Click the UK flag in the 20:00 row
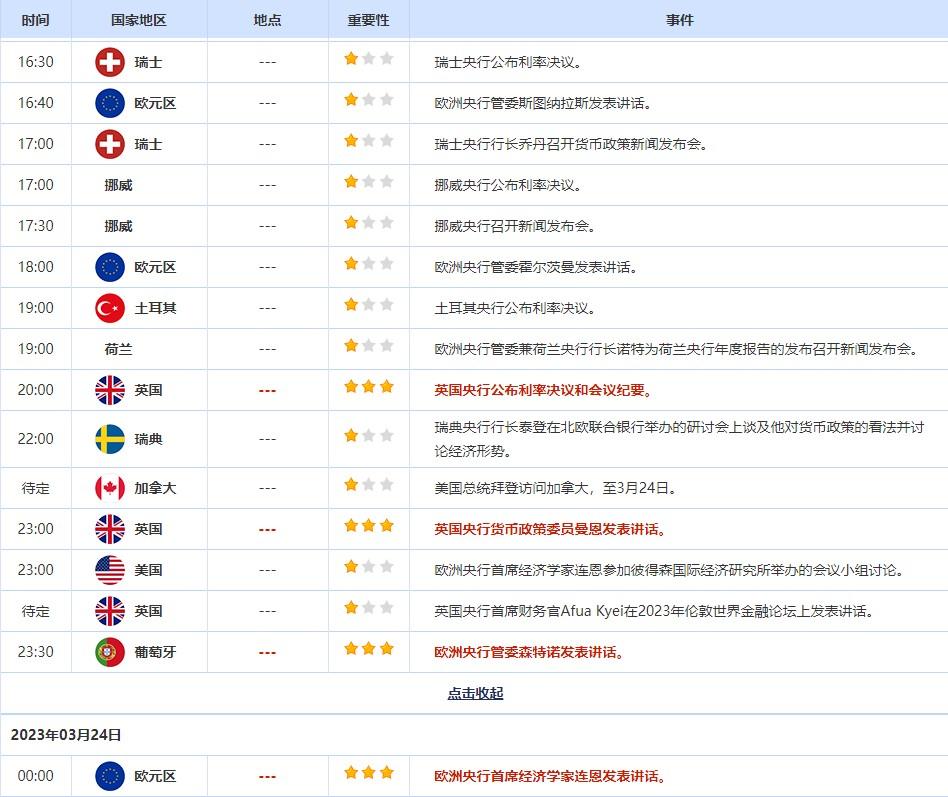The image size is (948, 797). tap(110, 390)
